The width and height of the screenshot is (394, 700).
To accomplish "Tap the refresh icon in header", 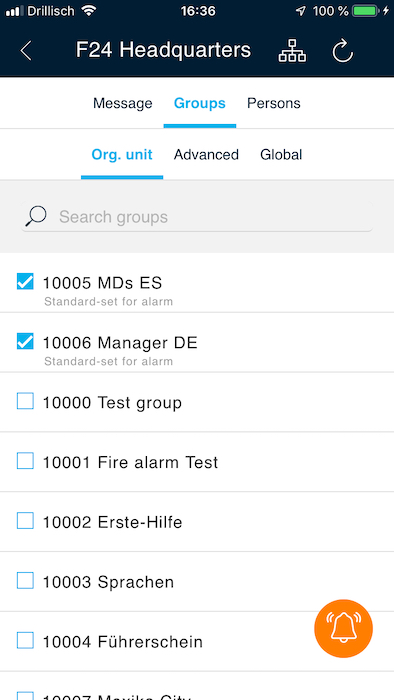I will [343, 50].
